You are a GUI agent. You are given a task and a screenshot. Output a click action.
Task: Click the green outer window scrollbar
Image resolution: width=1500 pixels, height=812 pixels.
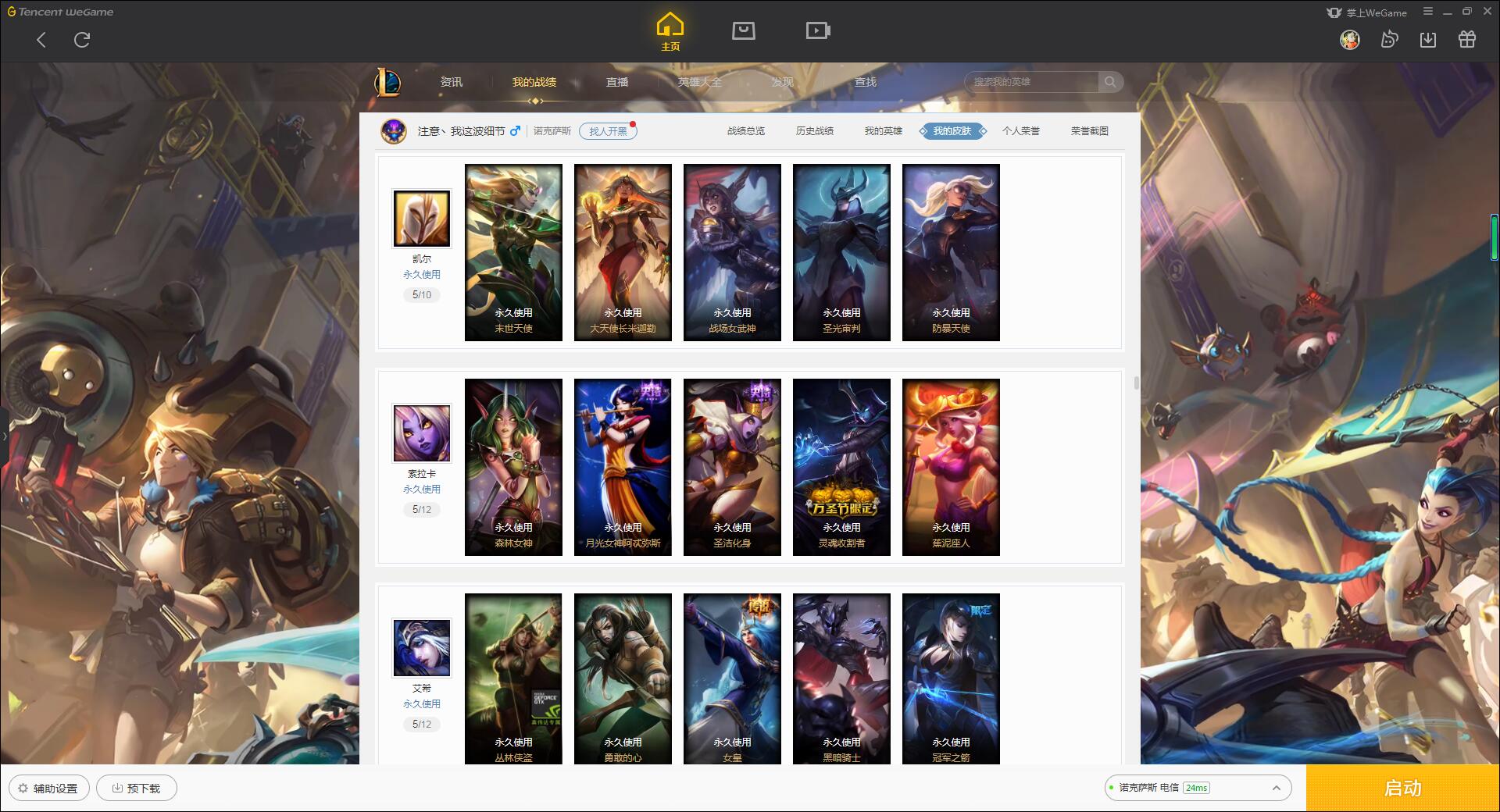coord(1494,237)
